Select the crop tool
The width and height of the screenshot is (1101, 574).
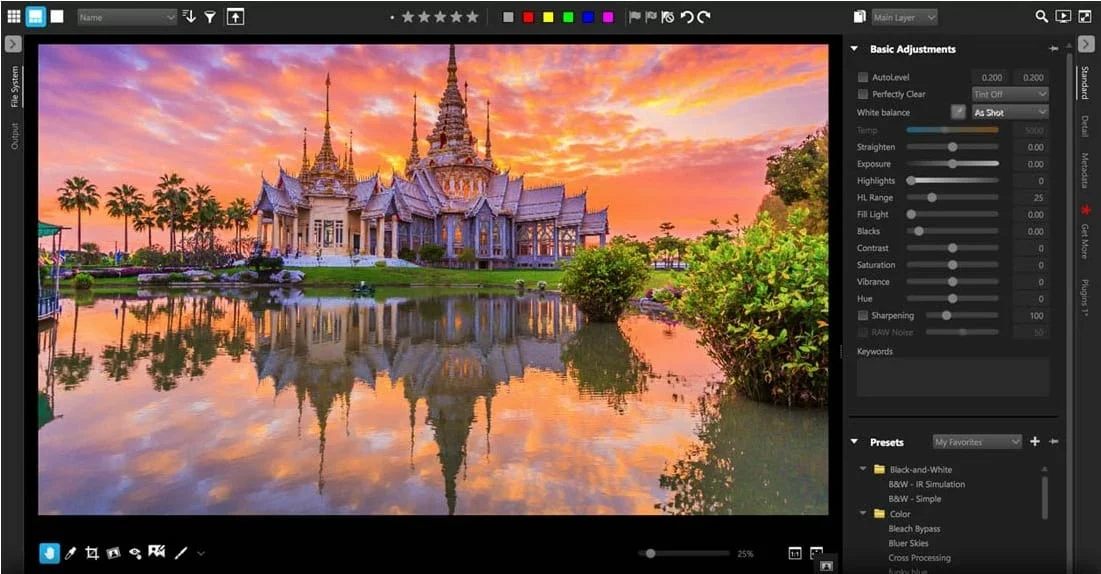[91, 554]
